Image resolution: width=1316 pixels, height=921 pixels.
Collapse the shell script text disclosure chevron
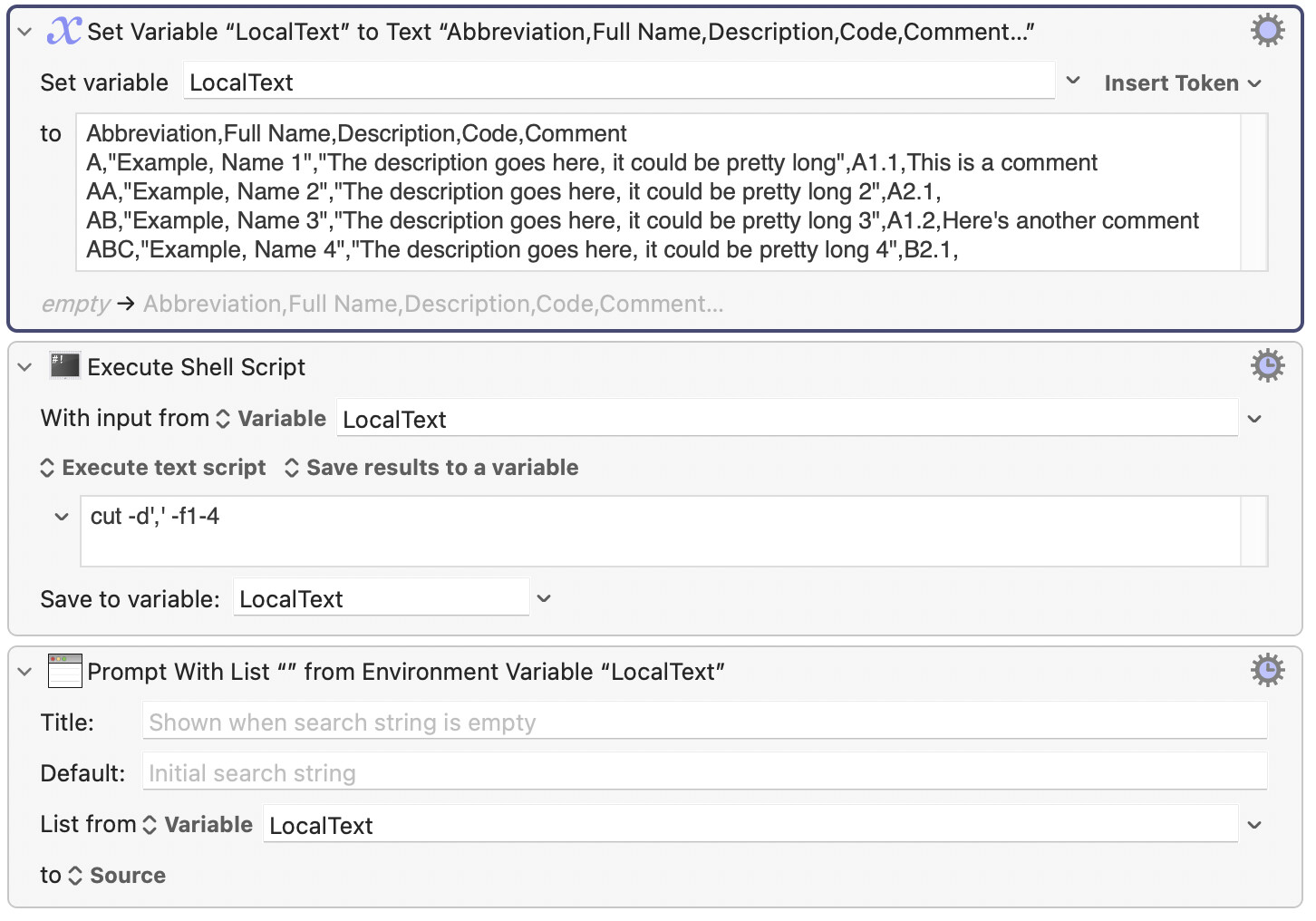point(62,517)
